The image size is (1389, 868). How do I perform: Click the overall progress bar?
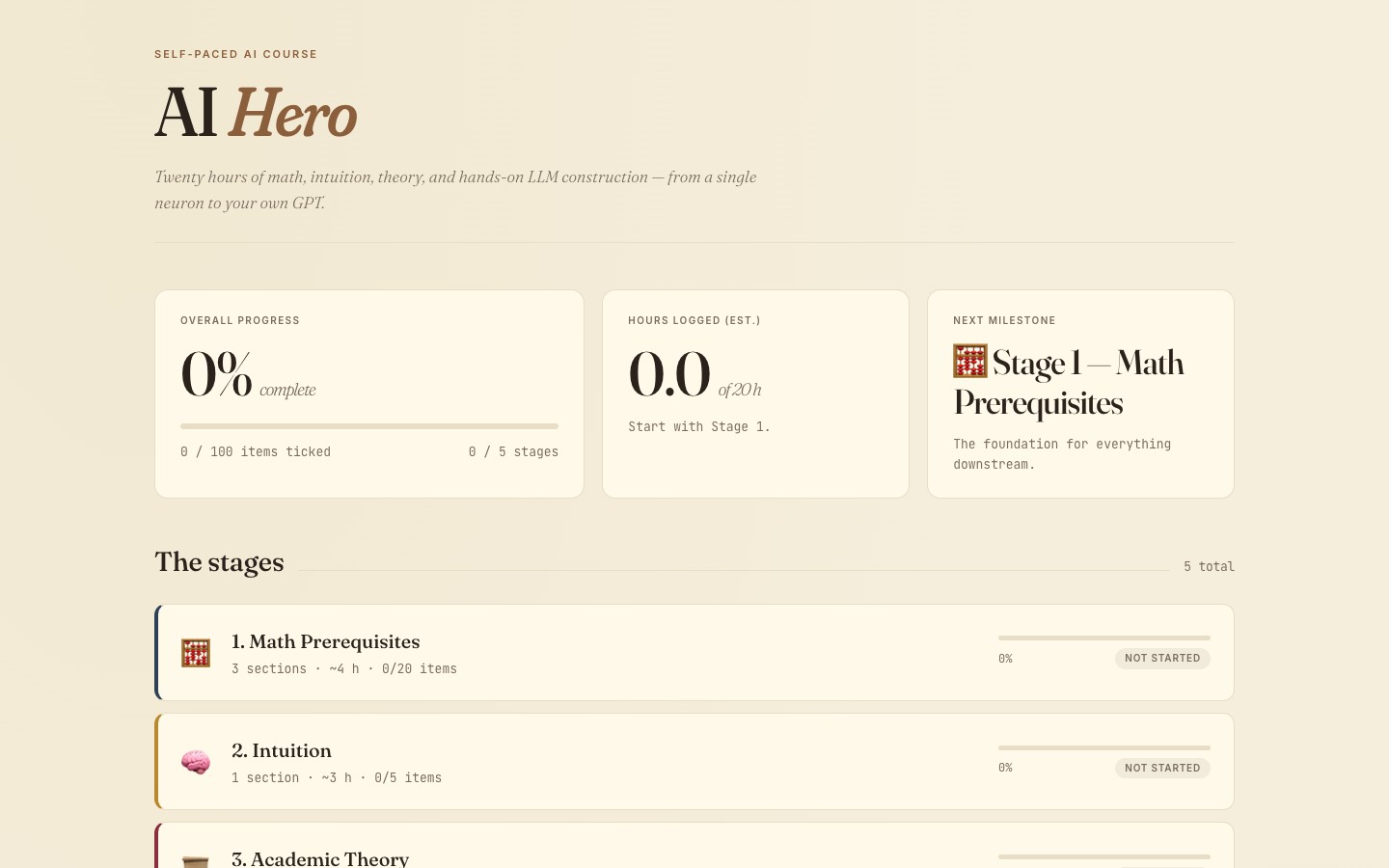click(369, 426)
